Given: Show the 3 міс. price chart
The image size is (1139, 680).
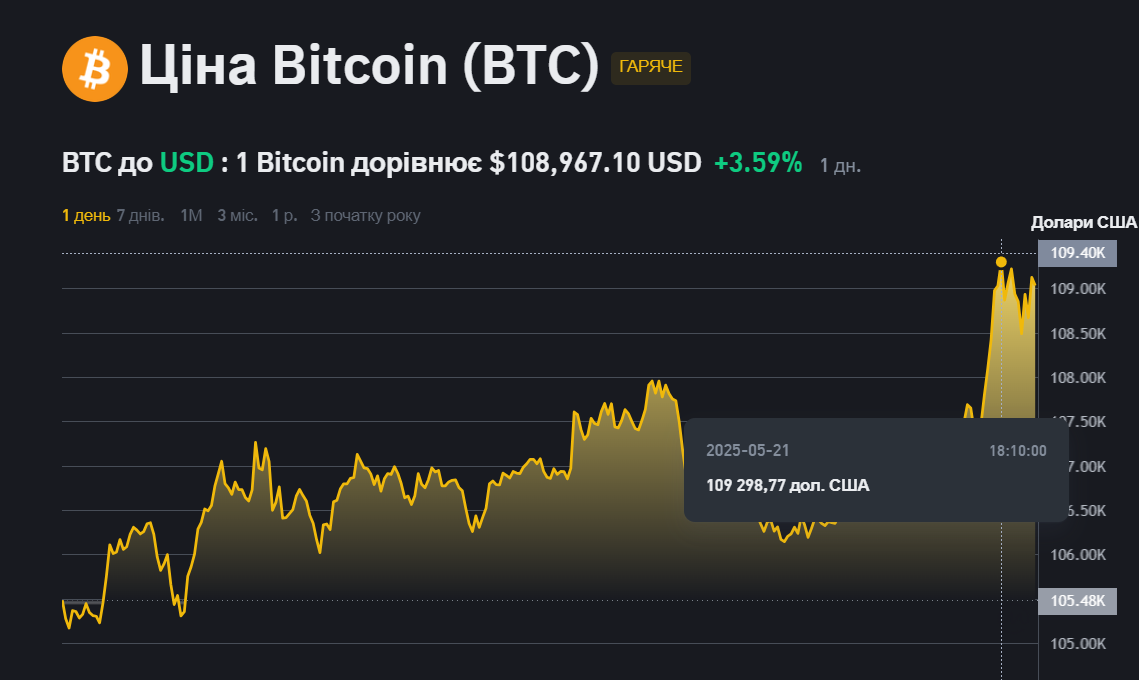Looking at the screenshot, I should pyautogui.click(x=237, y=215).
